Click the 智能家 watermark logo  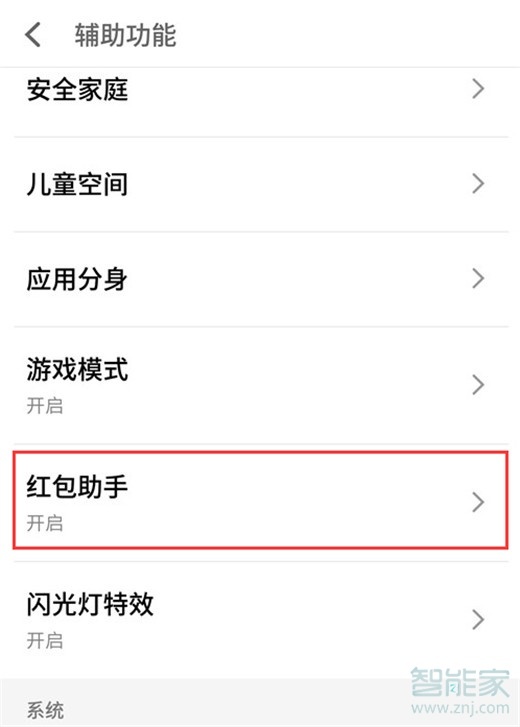click(x=460, y=682)
